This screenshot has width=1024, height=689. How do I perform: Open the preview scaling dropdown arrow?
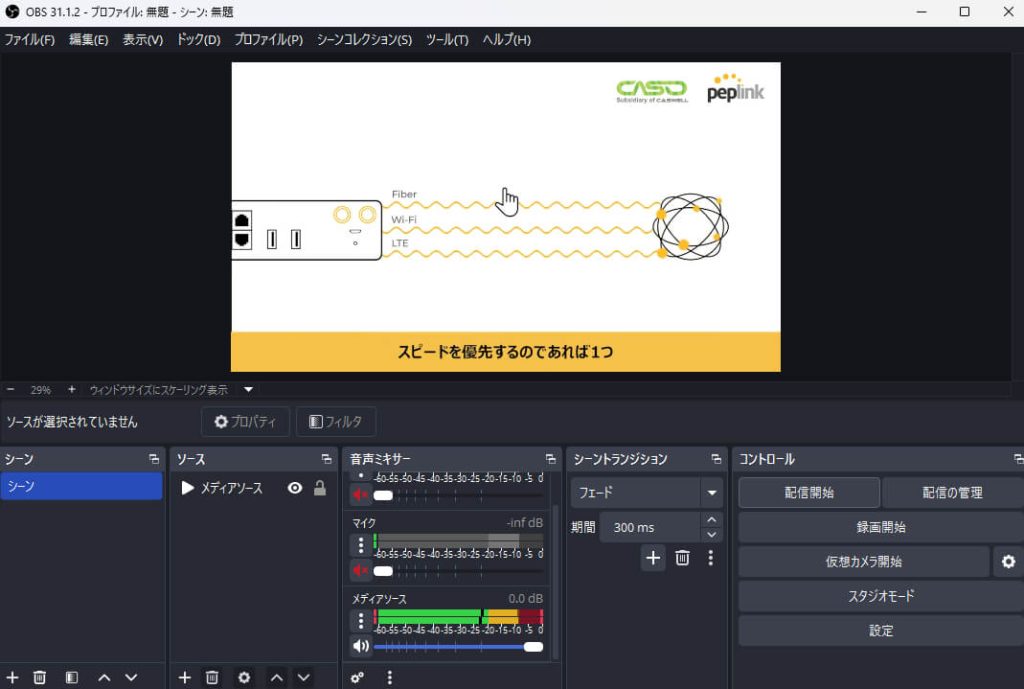pos(249,390)
